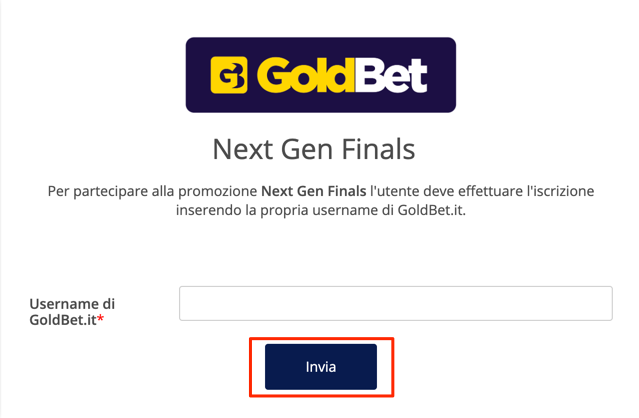Click the word "Finals" in large heading

[x=378, y=149]
